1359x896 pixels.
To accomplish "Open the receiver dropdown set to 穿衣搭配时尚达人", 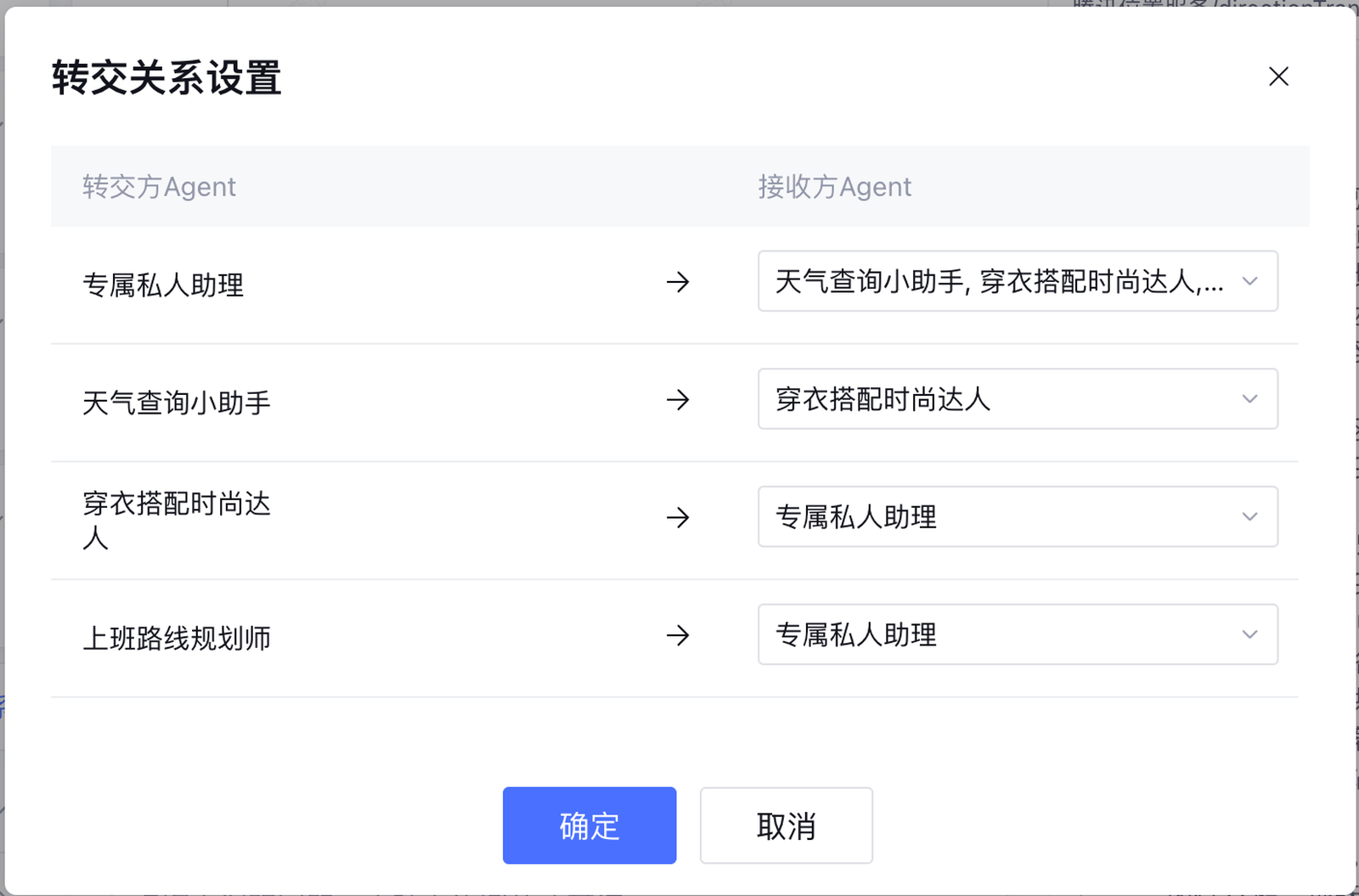I will [1002, 399].
